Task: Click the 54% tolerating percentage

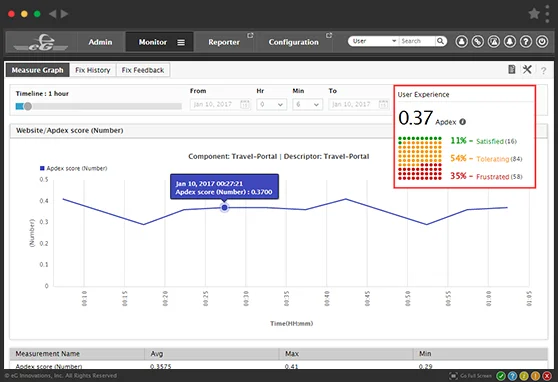Action: pyautogui.click(x=458, y=158)
